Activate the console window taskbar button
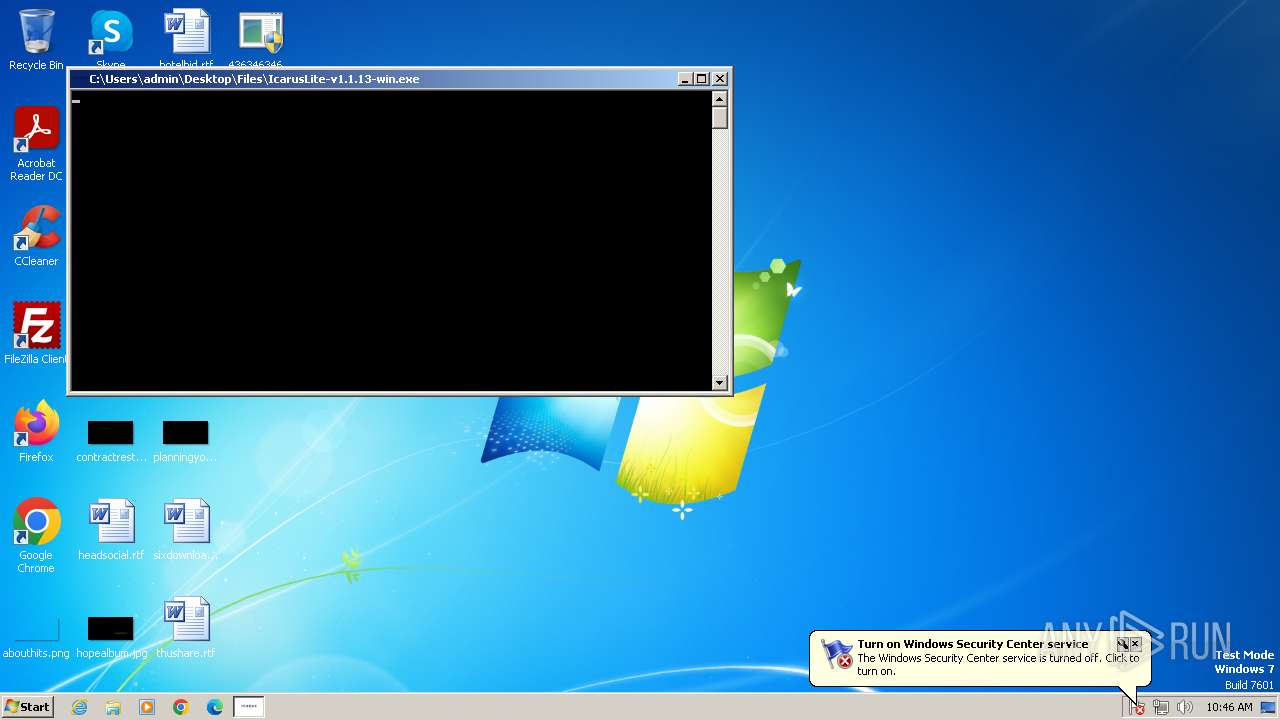This screenshot has width=1280, height=720. pyautogui.click(x=249, y=707)
